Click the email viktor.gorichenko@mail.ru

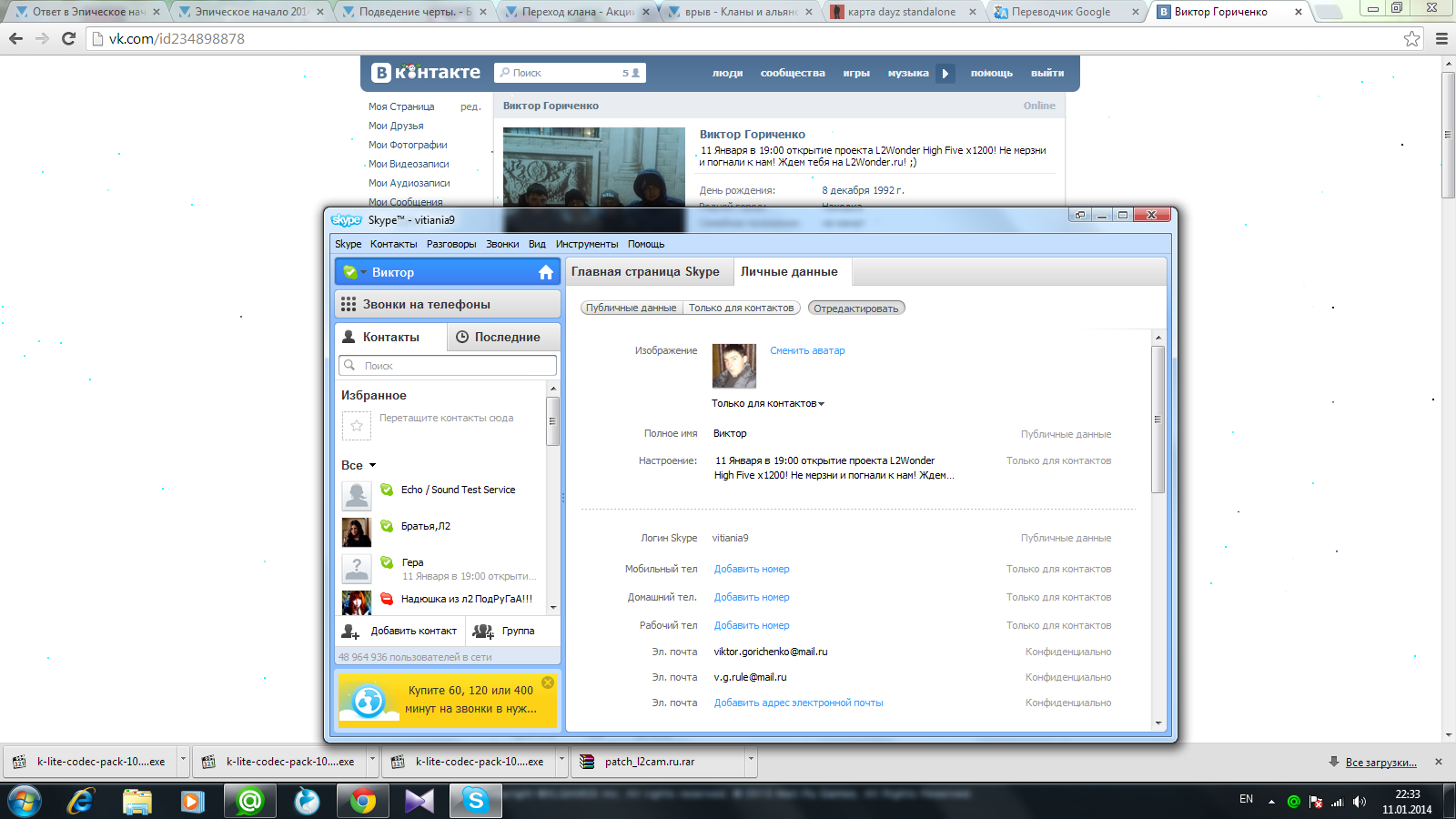coord(771,652)
